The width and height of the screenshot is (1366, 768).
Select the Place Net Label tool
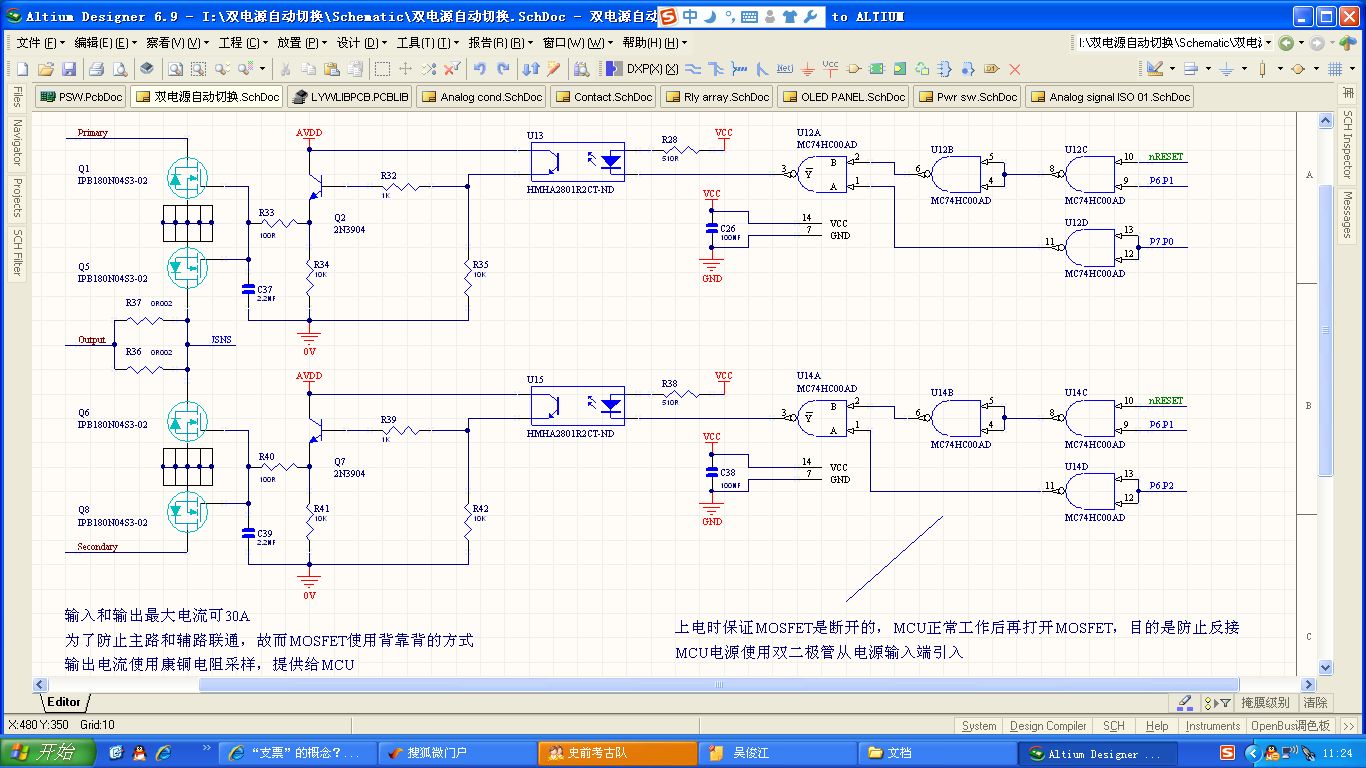(785, 69)
